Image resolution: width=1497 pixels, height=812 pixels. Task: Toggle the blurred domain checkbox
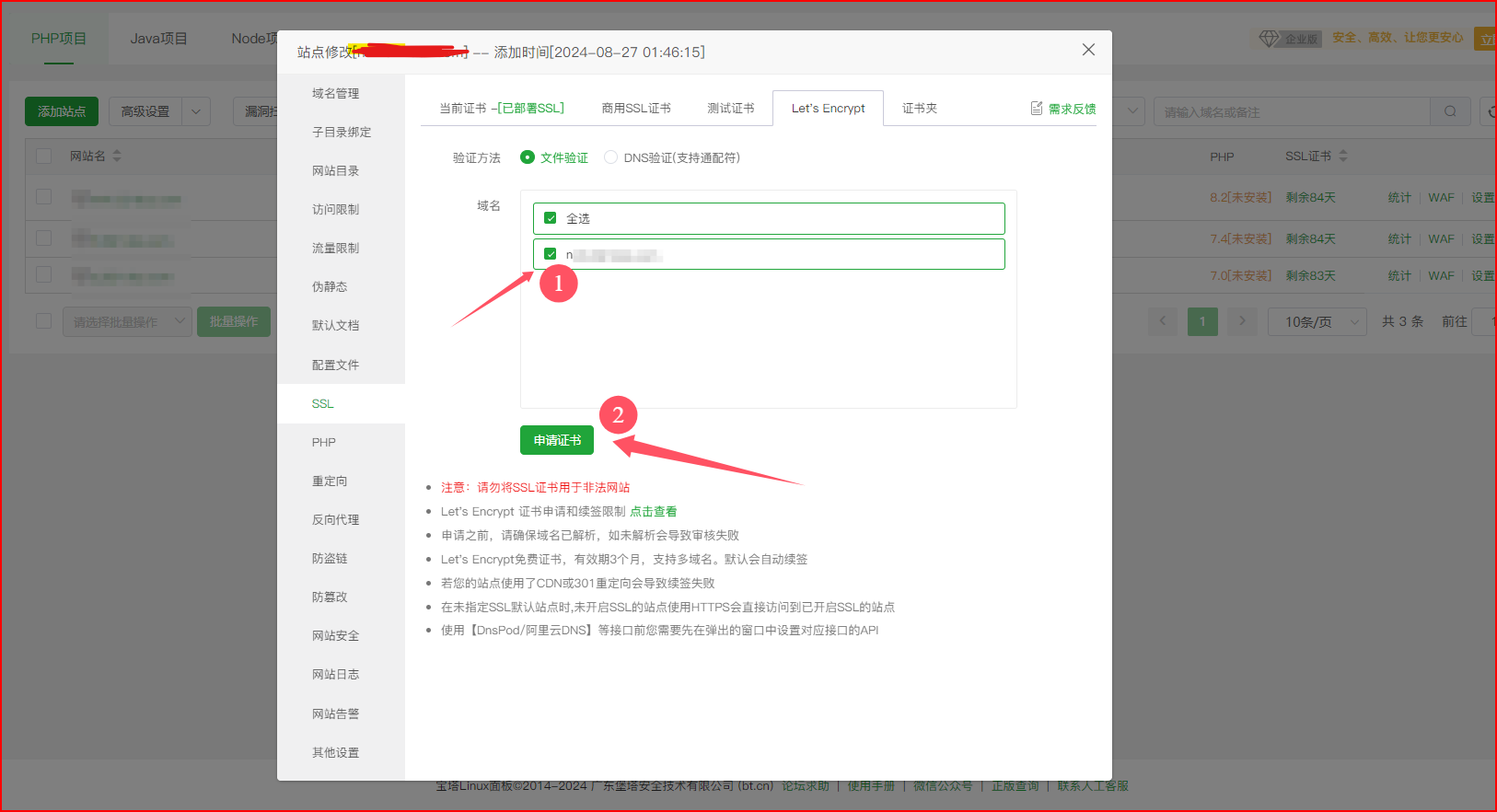click(x=551, y=254)
